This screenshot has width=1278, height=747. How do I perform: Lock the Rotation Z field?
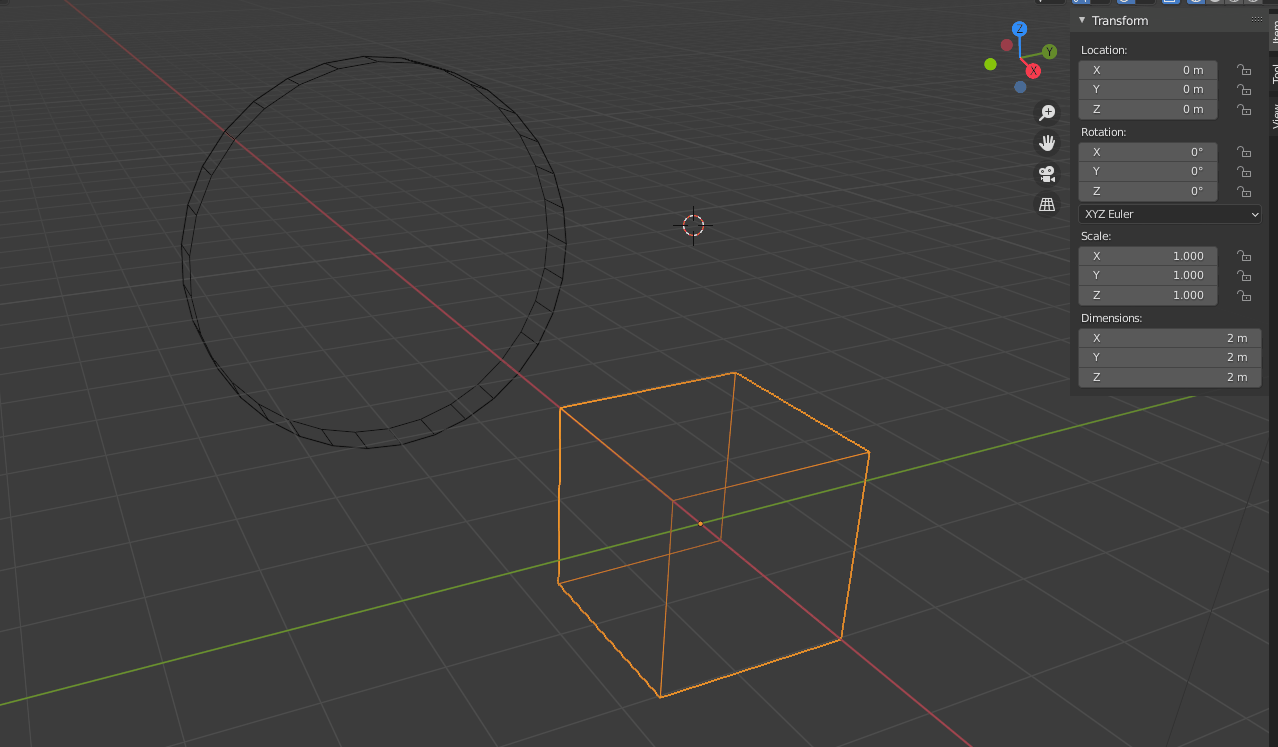point(1243,191)
